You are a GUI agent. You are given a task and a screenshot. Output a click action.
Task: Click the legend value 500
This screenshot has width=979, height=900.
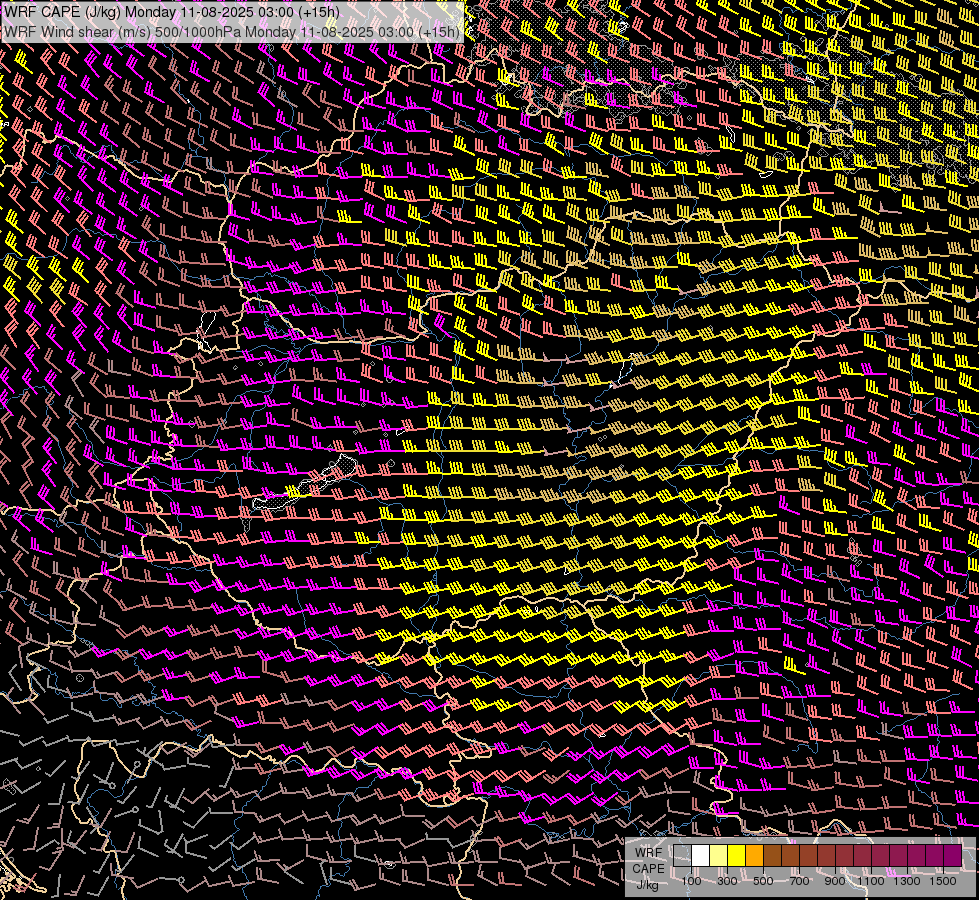763,881
